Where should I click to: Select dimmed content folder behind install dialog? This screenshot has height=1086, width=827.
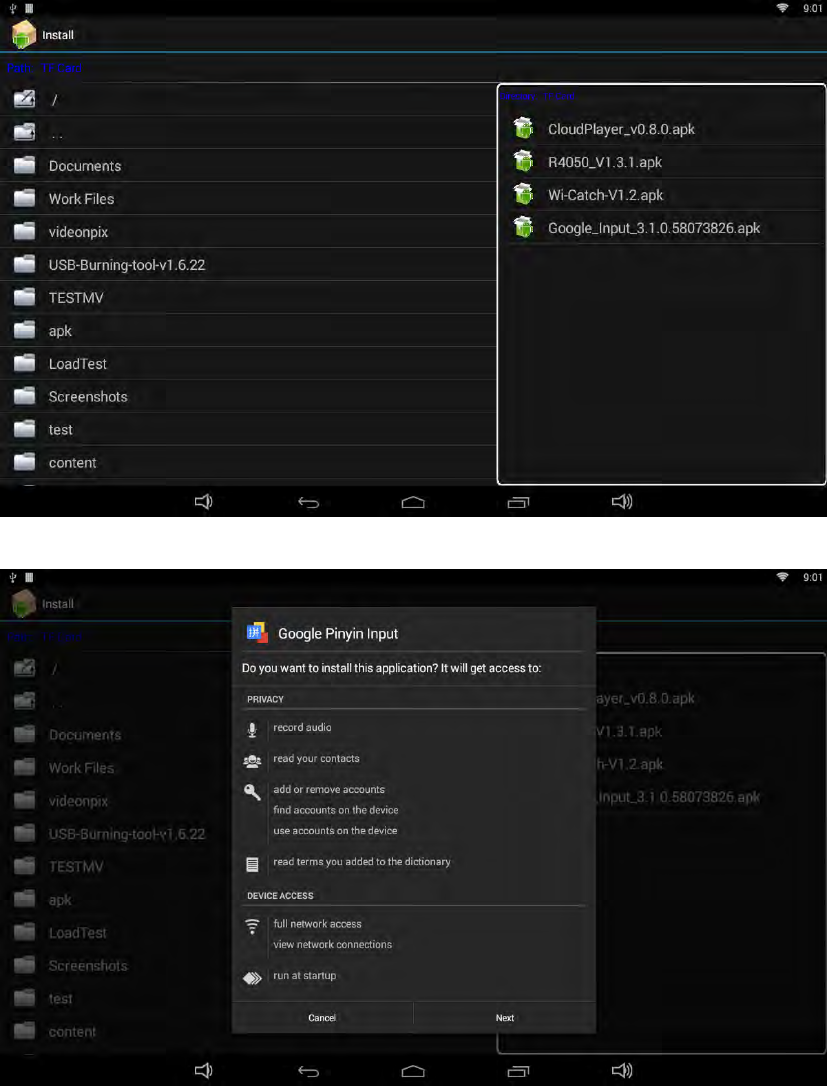coord(116,1032)
